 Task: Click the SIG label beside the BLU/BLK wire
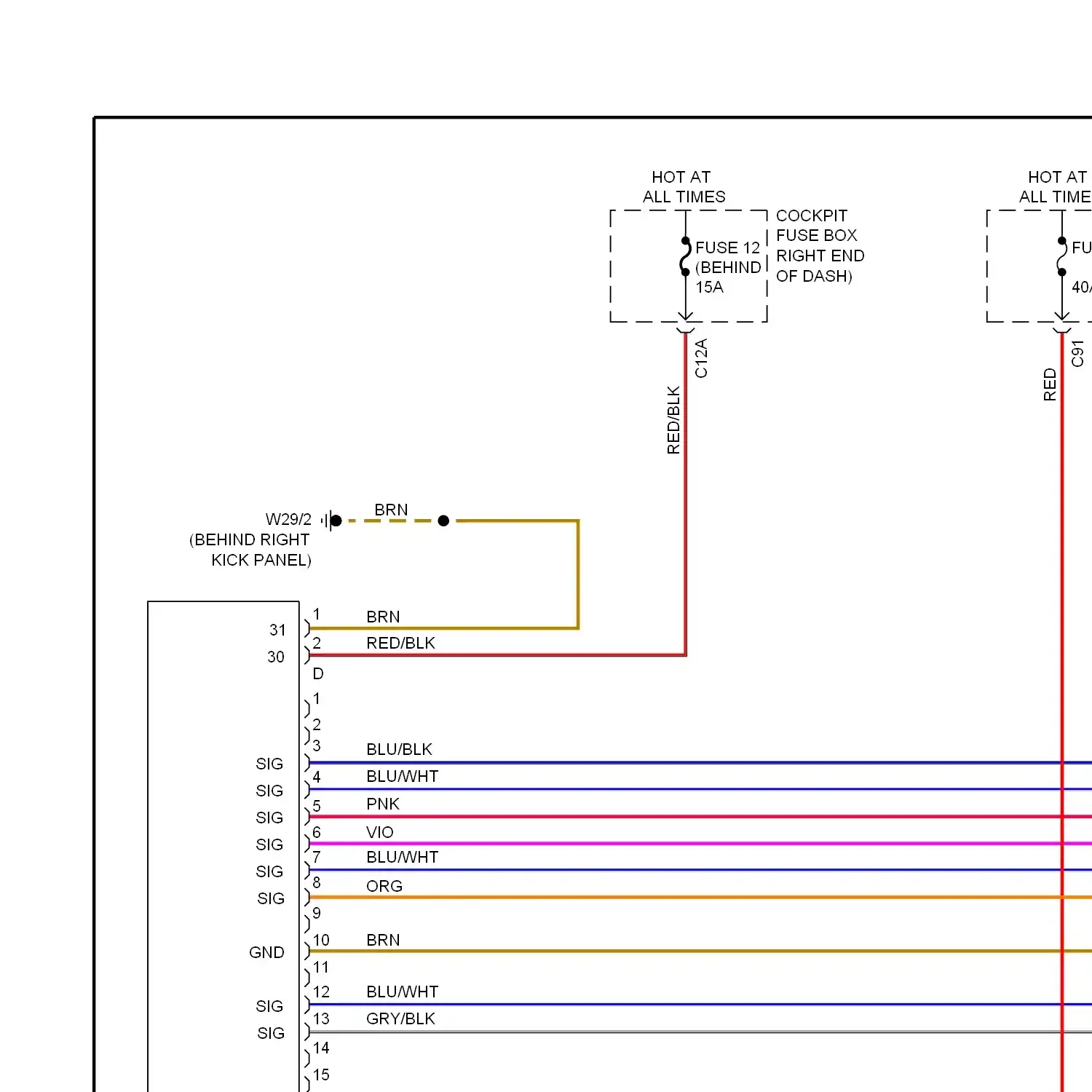pyautogui.click(x=269, y=764)
